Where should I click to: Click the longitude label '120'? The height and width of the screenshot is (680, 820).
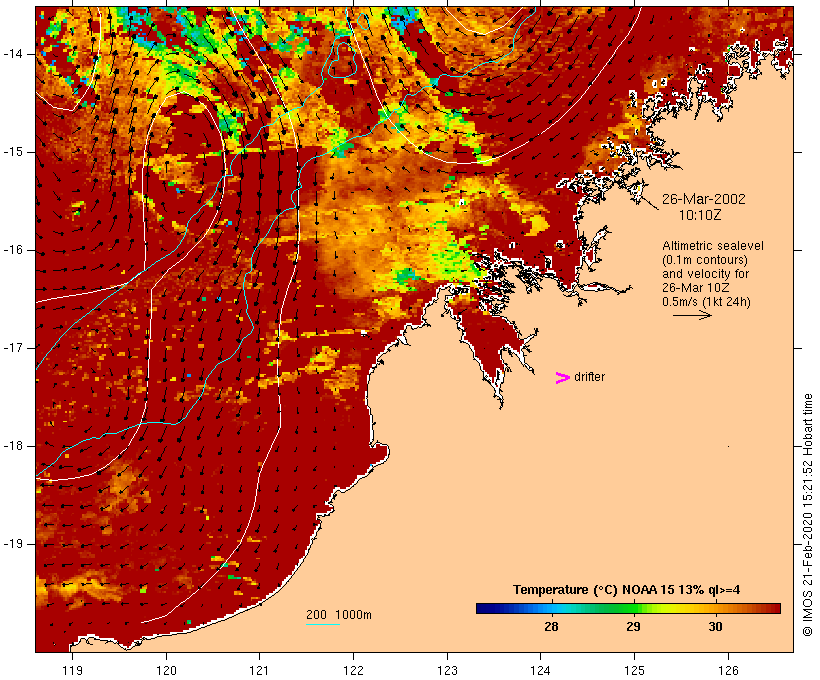[x=166, y=671]
